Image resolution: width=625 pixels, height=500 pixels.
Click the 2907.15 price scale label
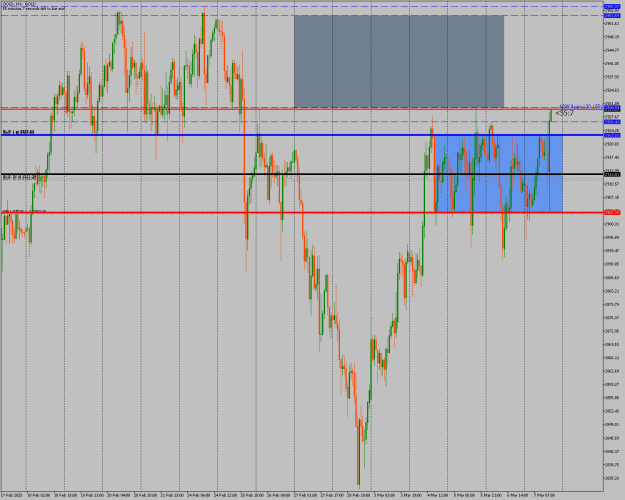(x=612, y=197)
